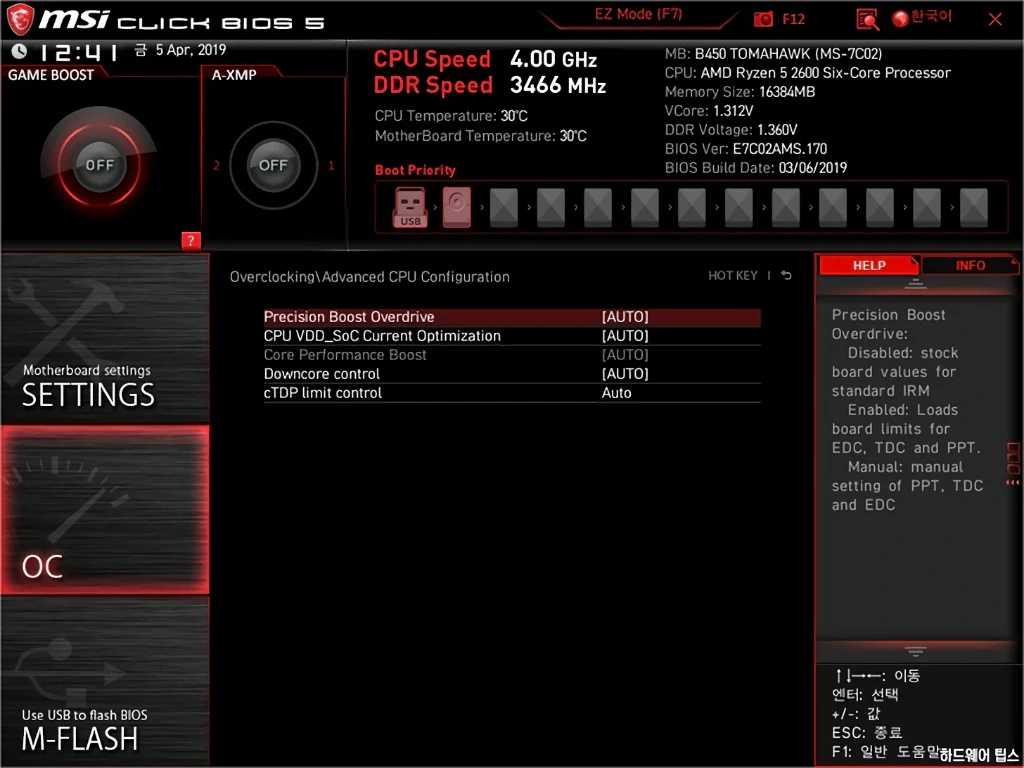Screen dimensions: 1024x768
Task: Click the side handle on the help panel
Action: click(x=1014, y=464)
